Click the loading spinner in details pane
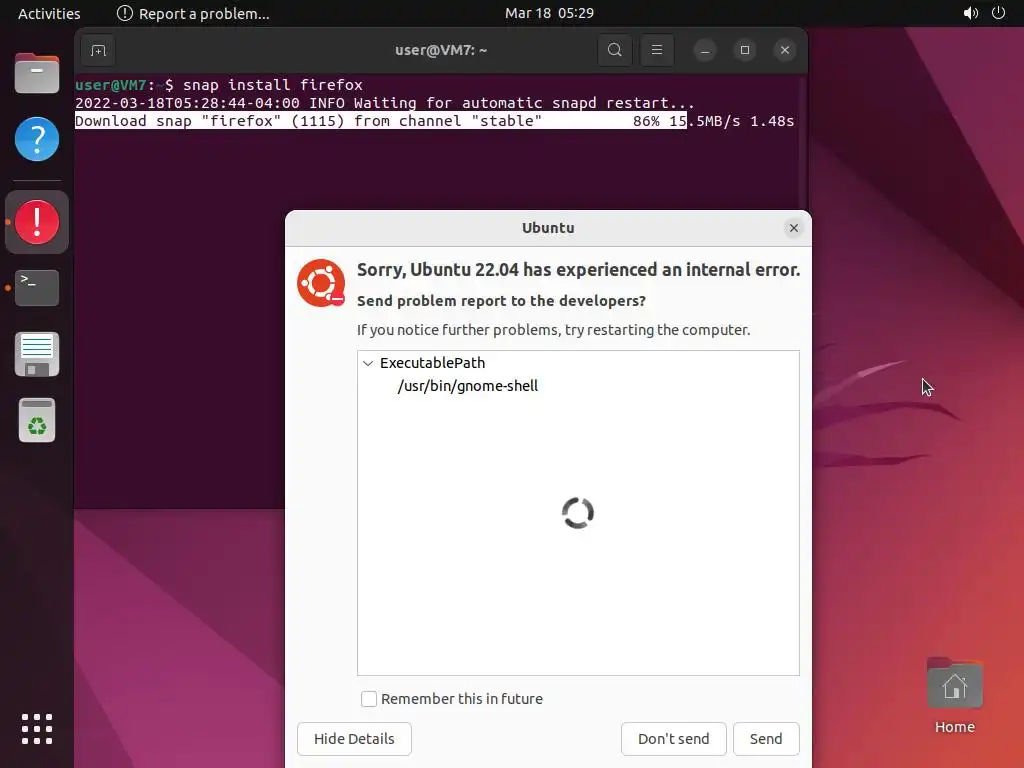The image size is (1024, 768). pyautogui.click(x=578, y=513)
